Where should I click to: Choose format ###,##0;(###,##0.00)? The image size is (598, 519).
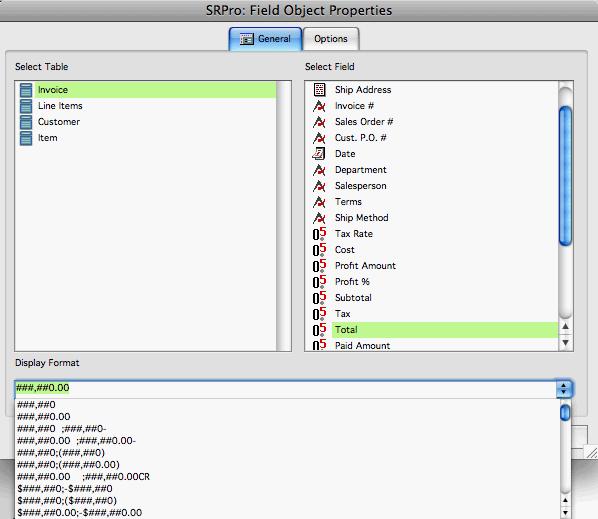[x=287, y=464]
